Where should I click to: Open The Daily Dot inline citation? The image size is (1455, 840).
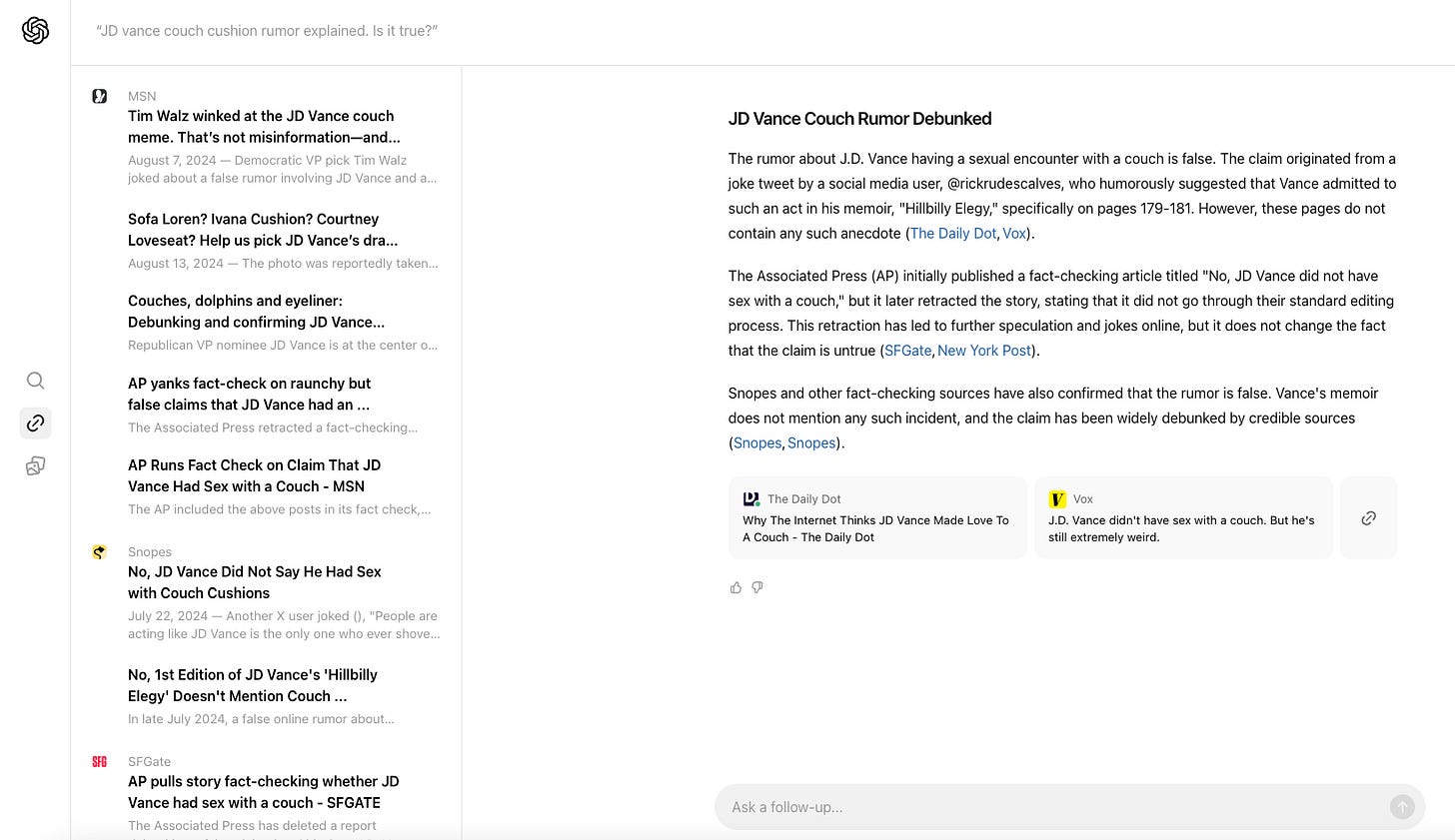[x=953, y=233]
